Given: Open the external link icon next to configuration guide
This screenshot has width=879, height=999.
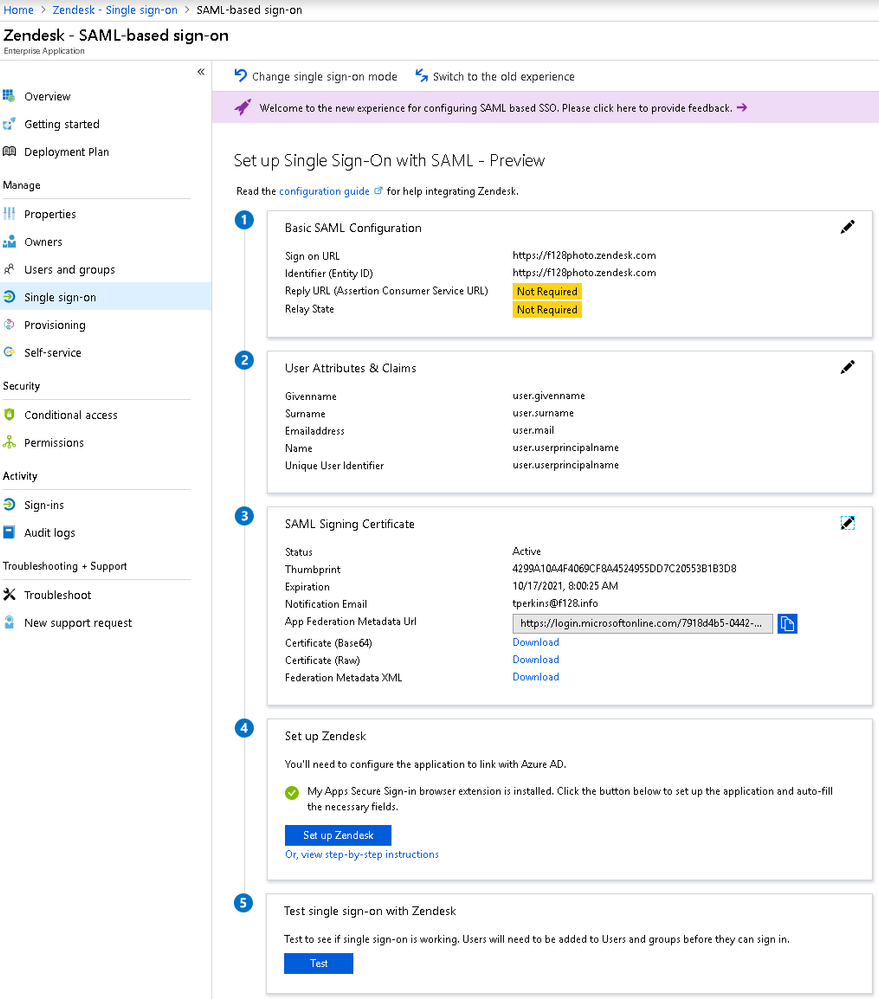Looking at the screenshot, I should tap(378, 190).
